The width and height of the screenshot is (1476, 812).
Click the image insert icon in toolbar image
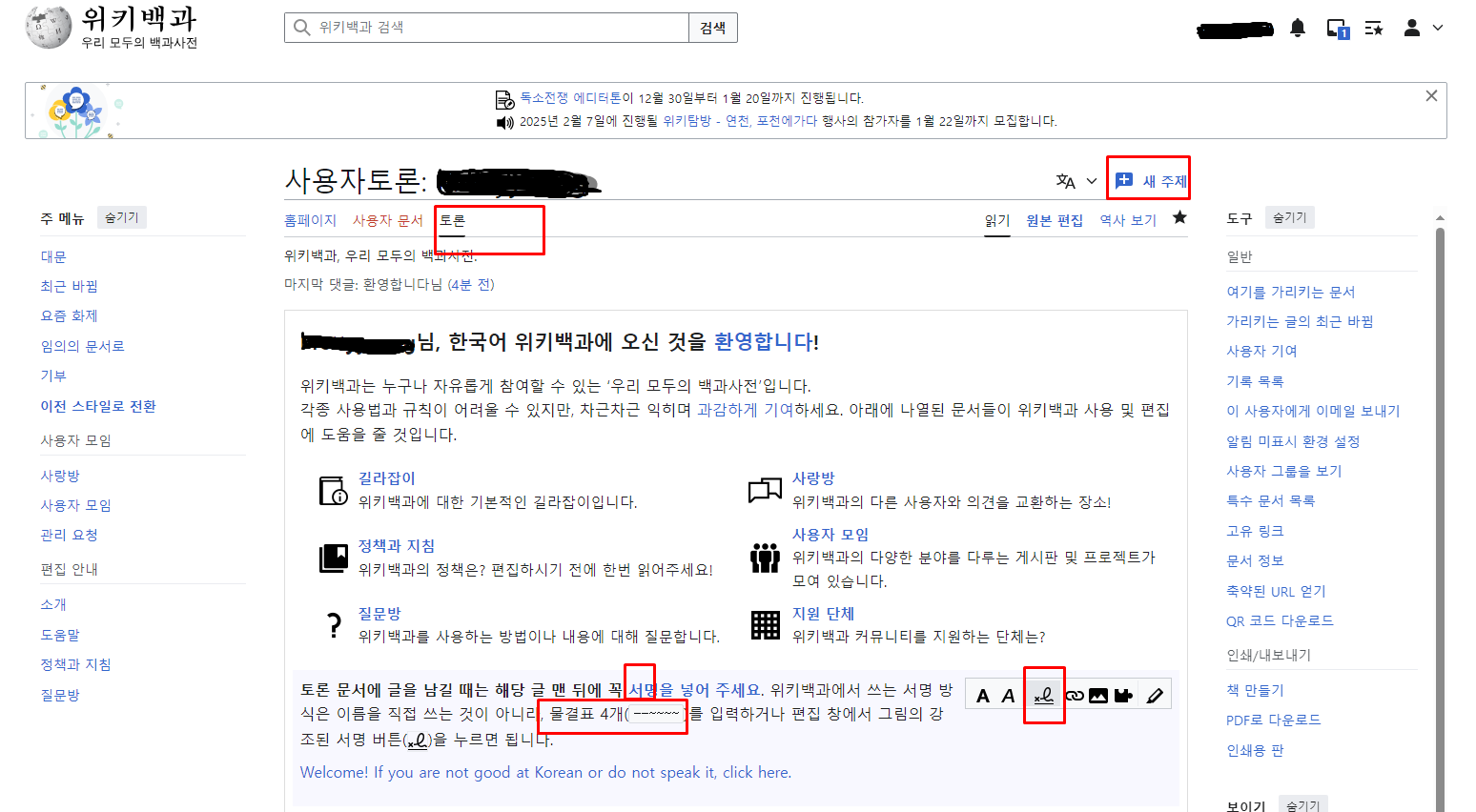tap(1098, 696)
